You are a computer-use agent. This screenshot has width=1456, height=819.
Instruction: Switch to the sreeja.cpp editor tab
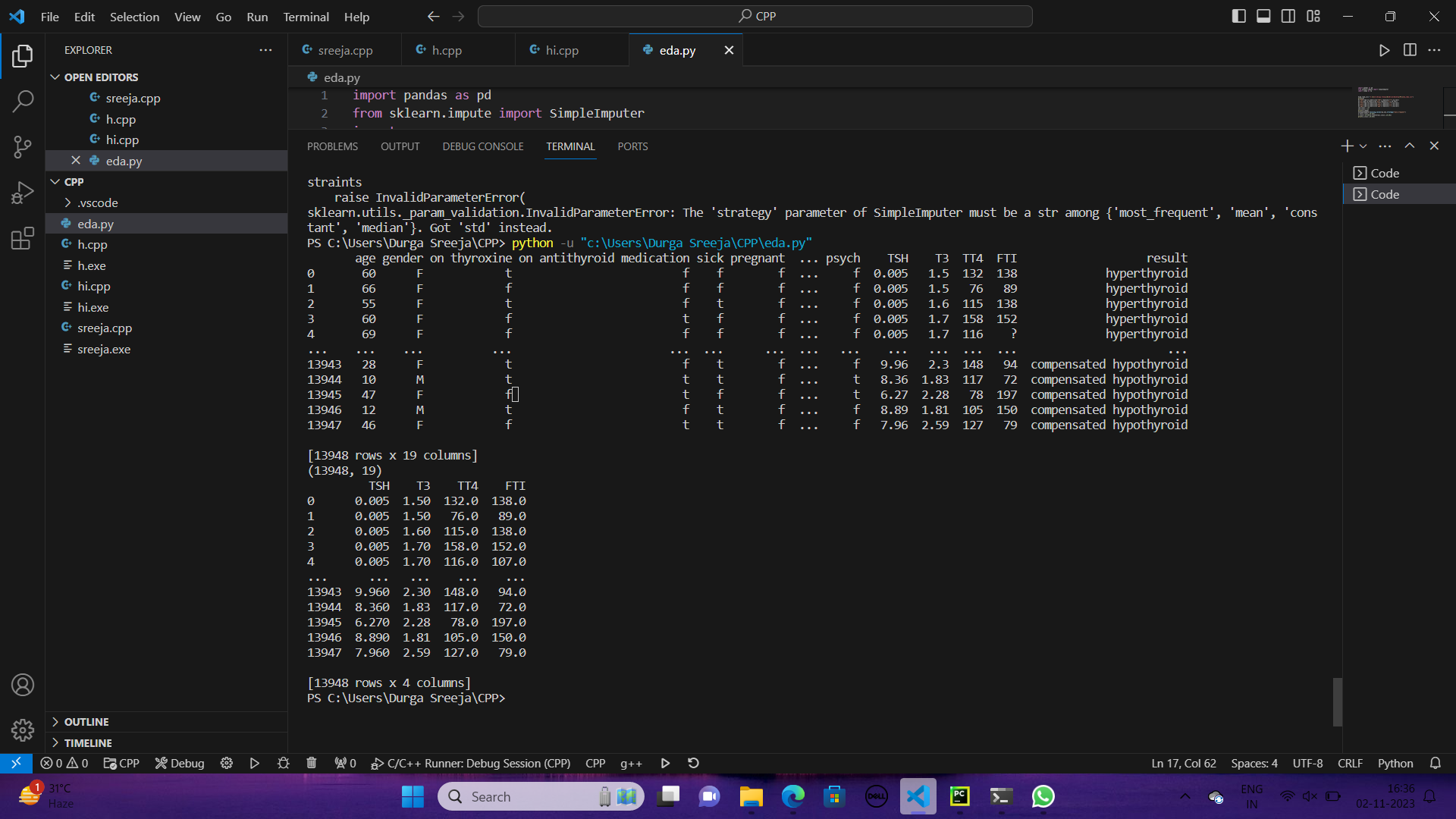[x=345, y=50]
